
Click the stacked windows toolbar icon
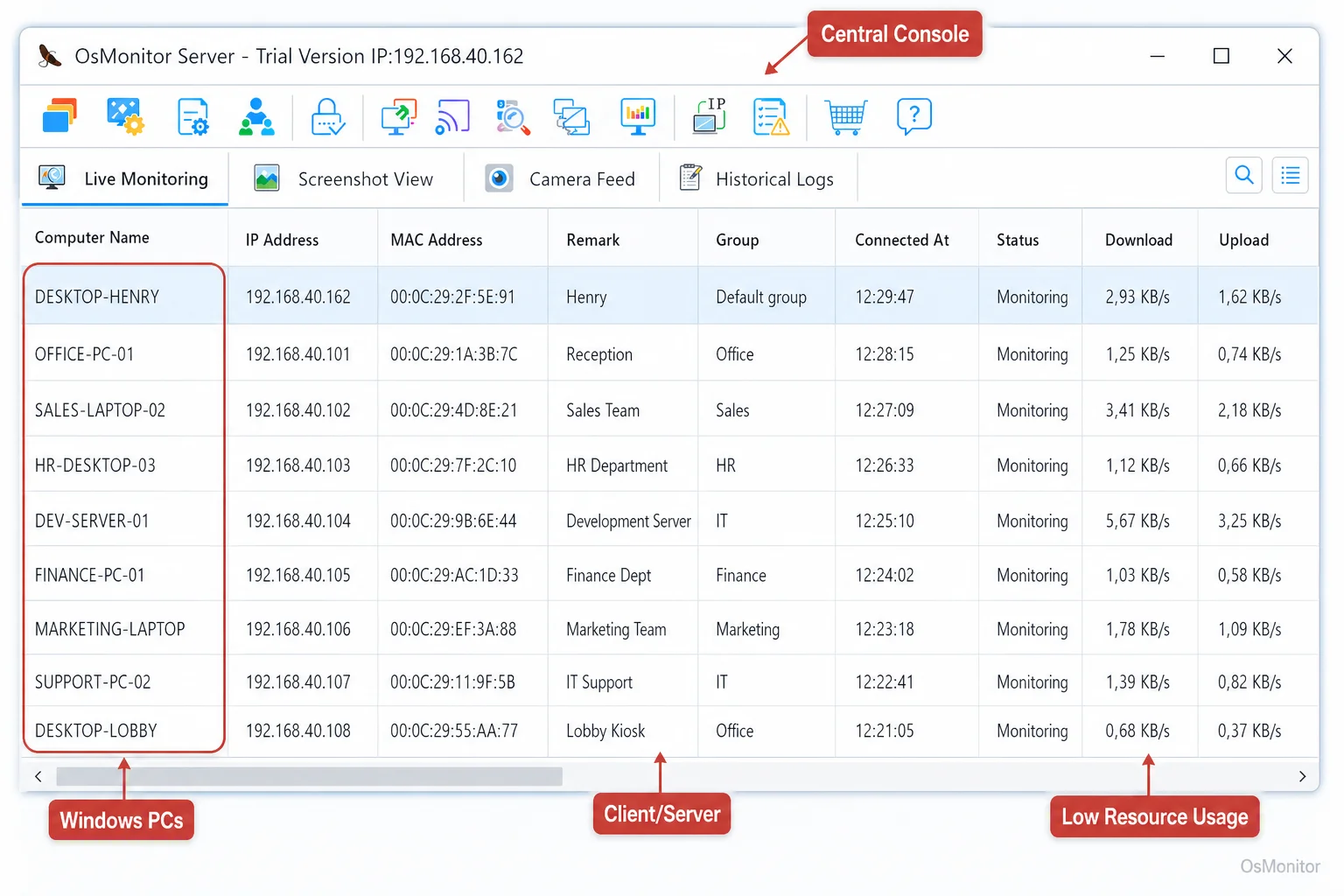(x=59, y=115)
